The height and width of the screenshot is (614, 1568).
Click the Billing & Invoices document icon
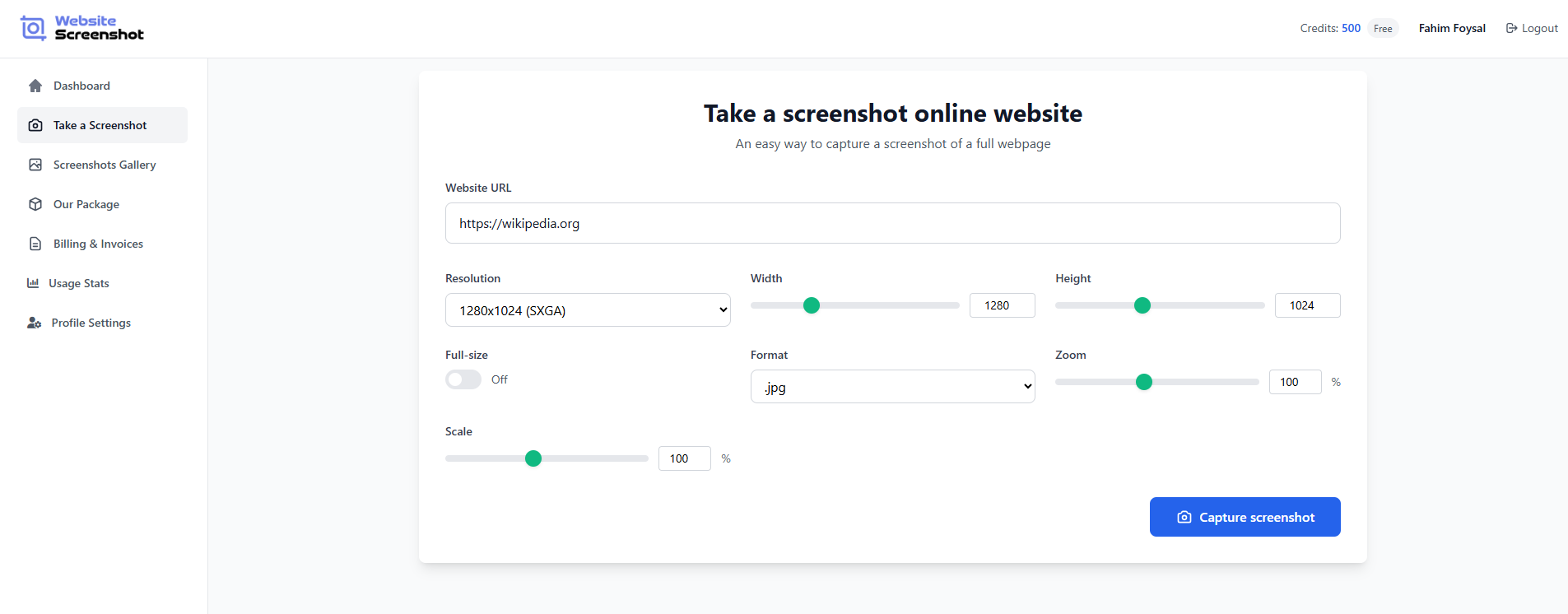click(x=35, y=244)
